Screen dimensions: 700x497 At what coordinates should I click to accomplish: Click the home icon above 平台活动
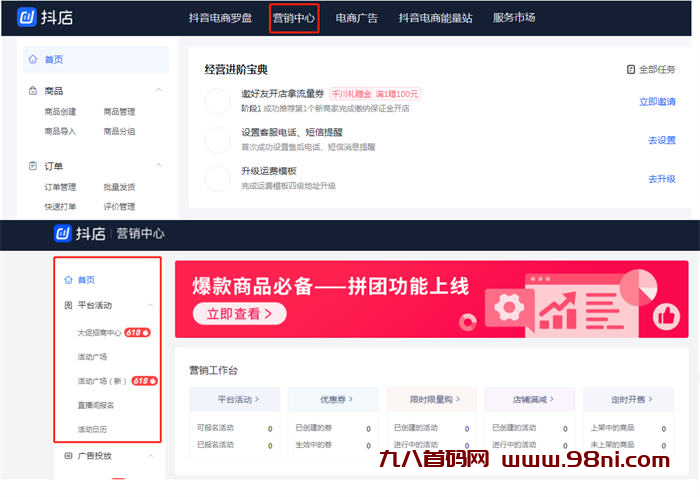point(68,280)
